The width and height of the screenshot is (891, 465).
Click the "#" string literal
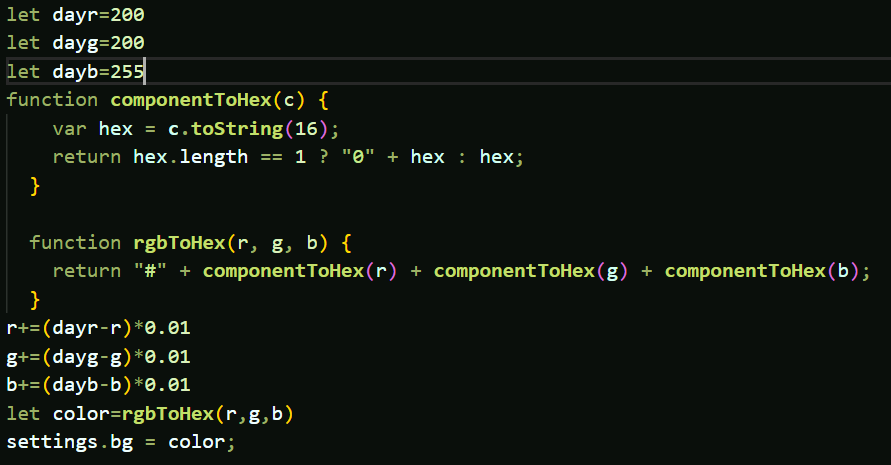click(x=150, y=271)
